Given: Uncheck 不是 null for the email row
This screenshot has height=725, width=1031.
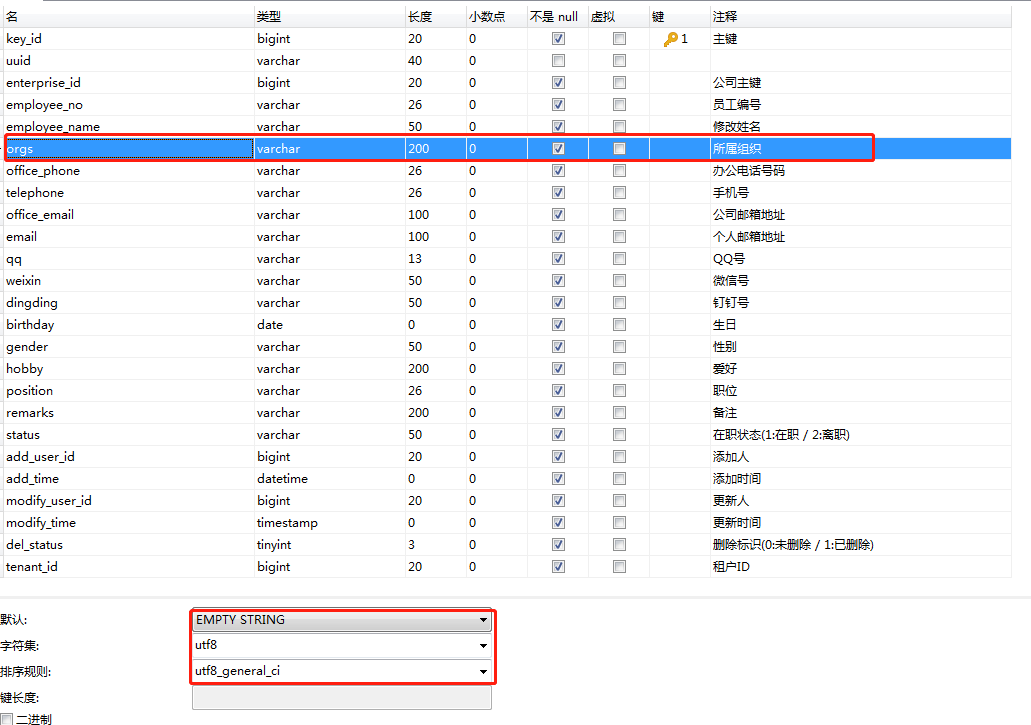Looking at the screenshot, I should [558, 236].
